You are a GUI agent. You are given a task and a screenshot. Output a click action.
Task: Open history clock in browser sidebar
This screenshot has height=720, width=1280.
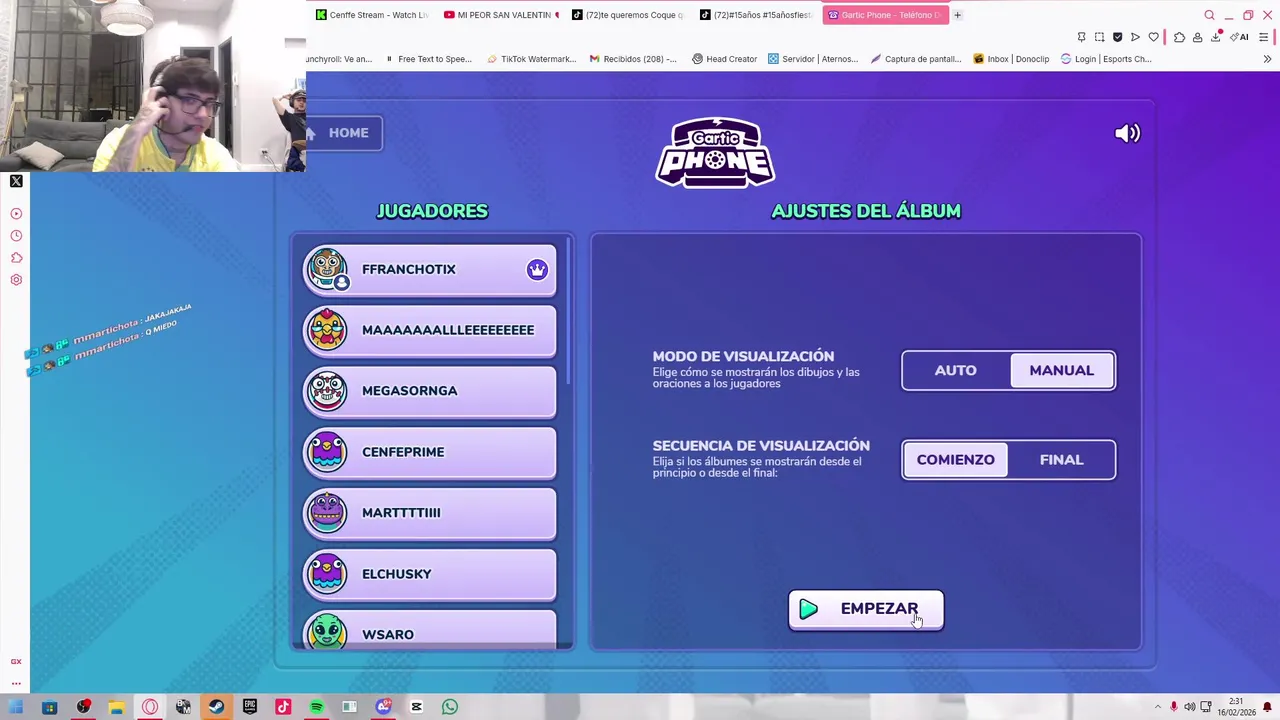click(x=16, y=236)
